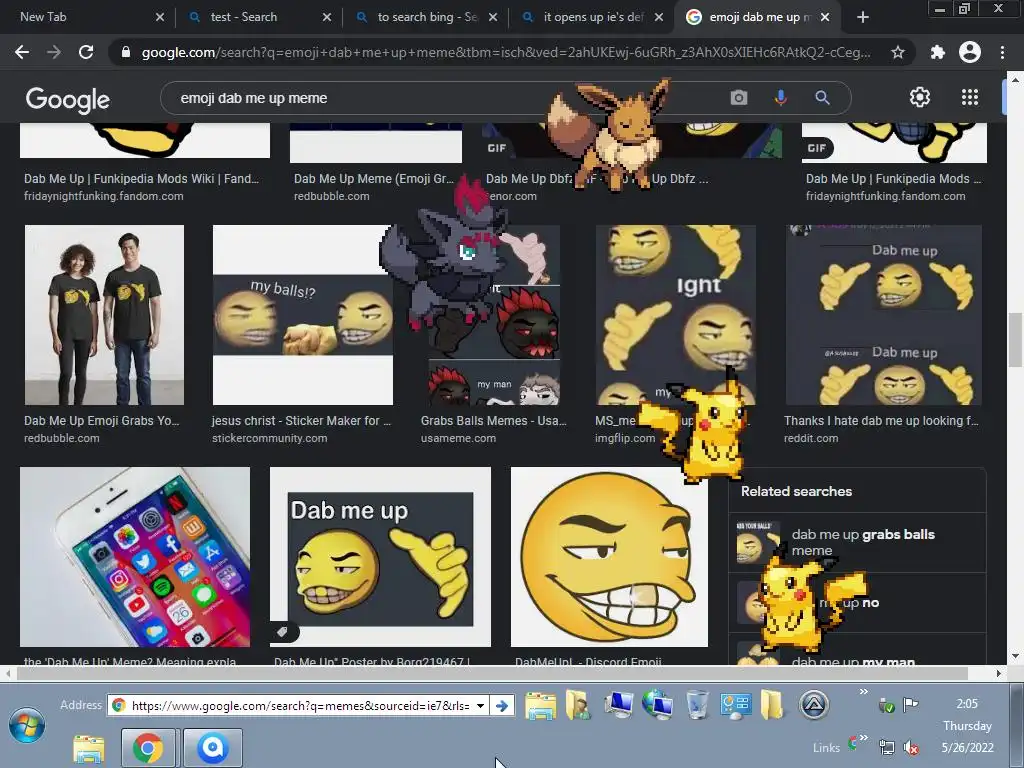Open the Address toolbar dropdown arrow
Screen dimensions: 1024x768
(480, 705)
